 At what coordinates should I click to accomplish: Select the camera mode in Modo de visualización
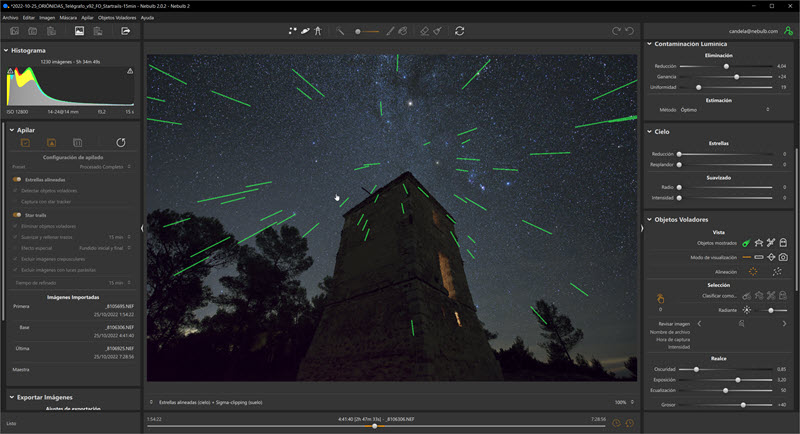click(783, 257)
